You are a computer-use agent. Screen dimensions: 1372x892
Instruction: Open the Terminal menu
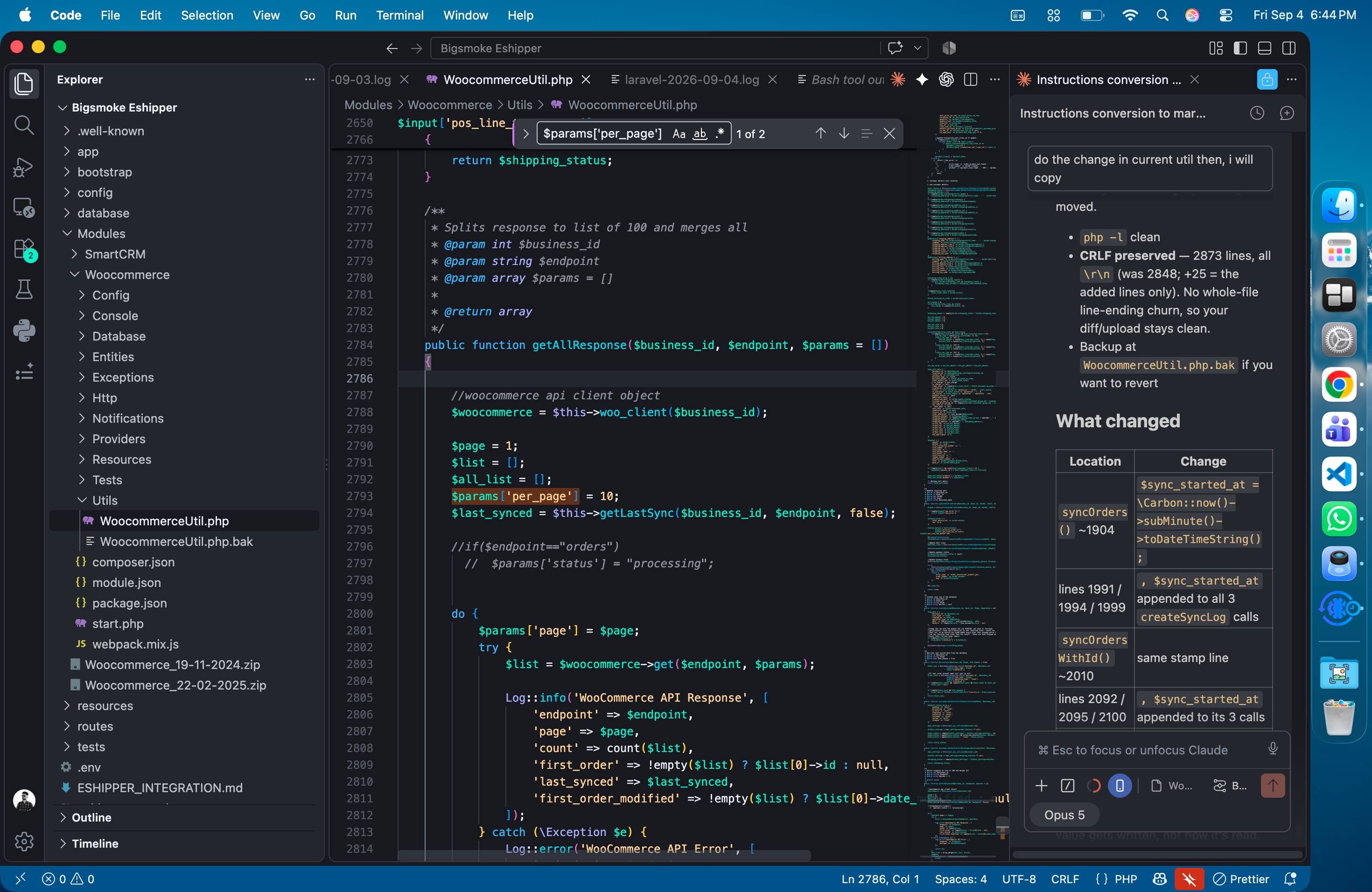coord(399,15)
